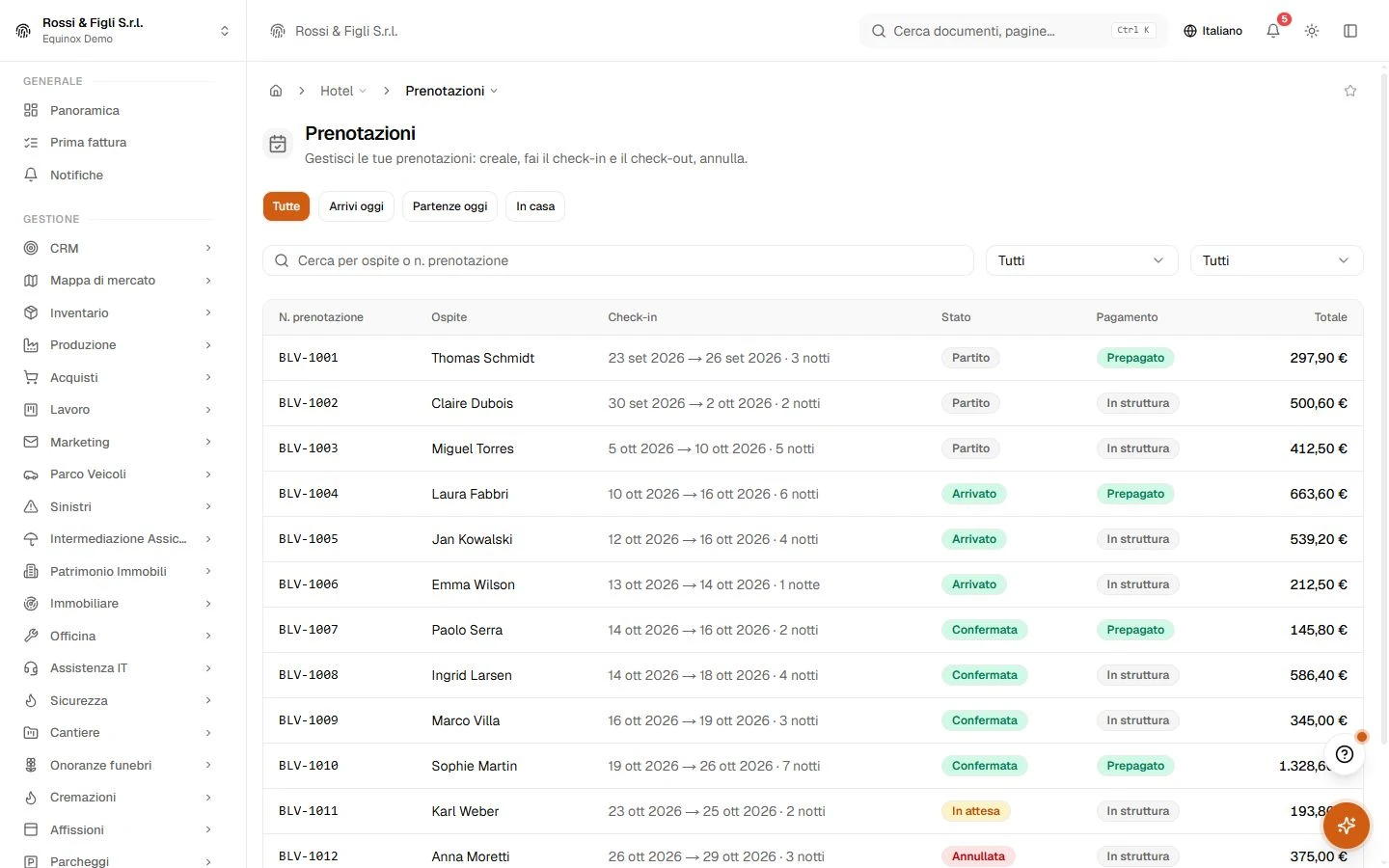The height and width of the screenshot is (868, 1389).
Task: Click the Marketing envelope icon
Action: (x=31, y=442)
